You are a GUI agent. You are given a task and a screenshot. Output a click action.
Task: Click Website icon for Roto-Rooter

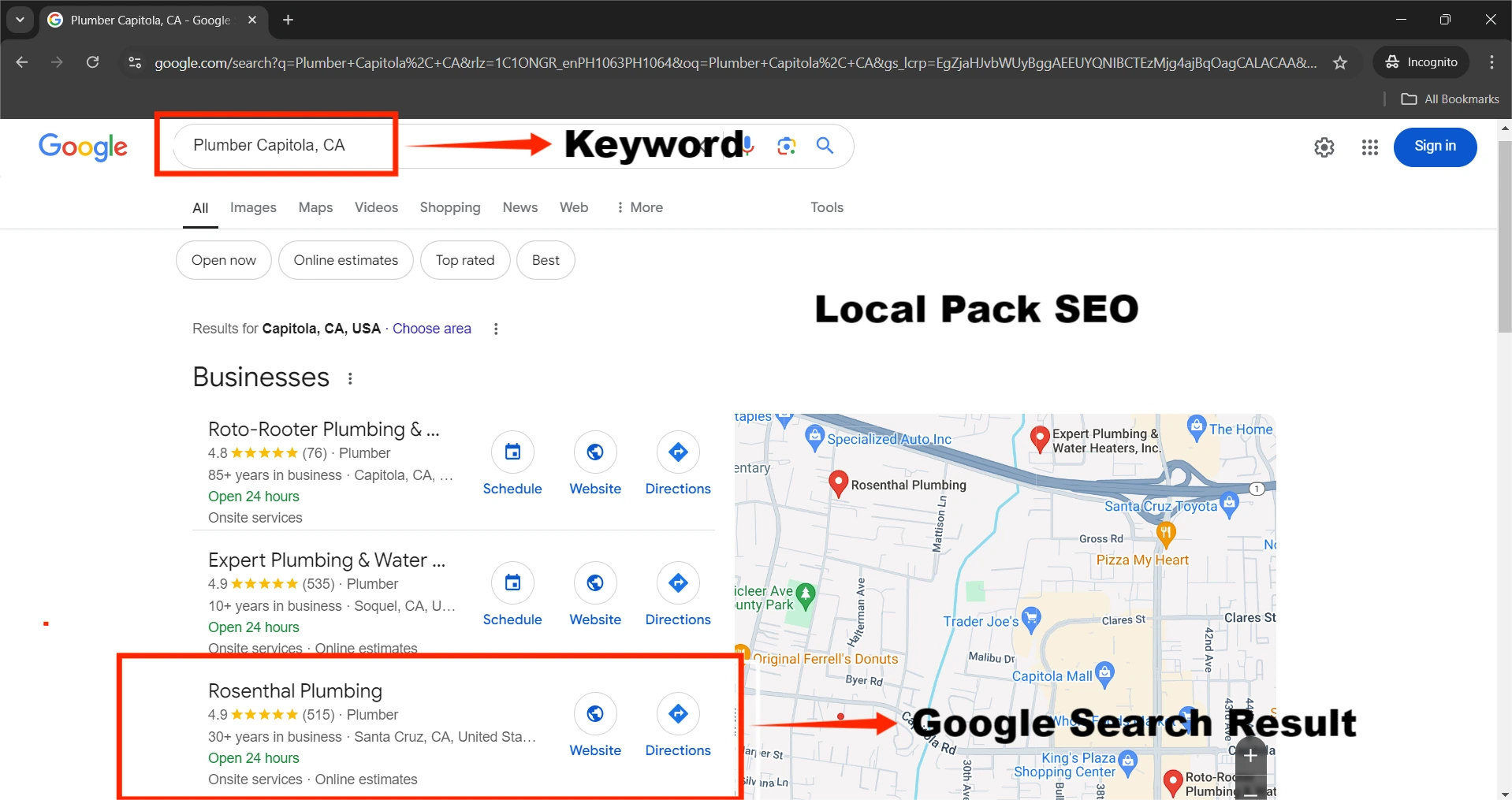595,452
